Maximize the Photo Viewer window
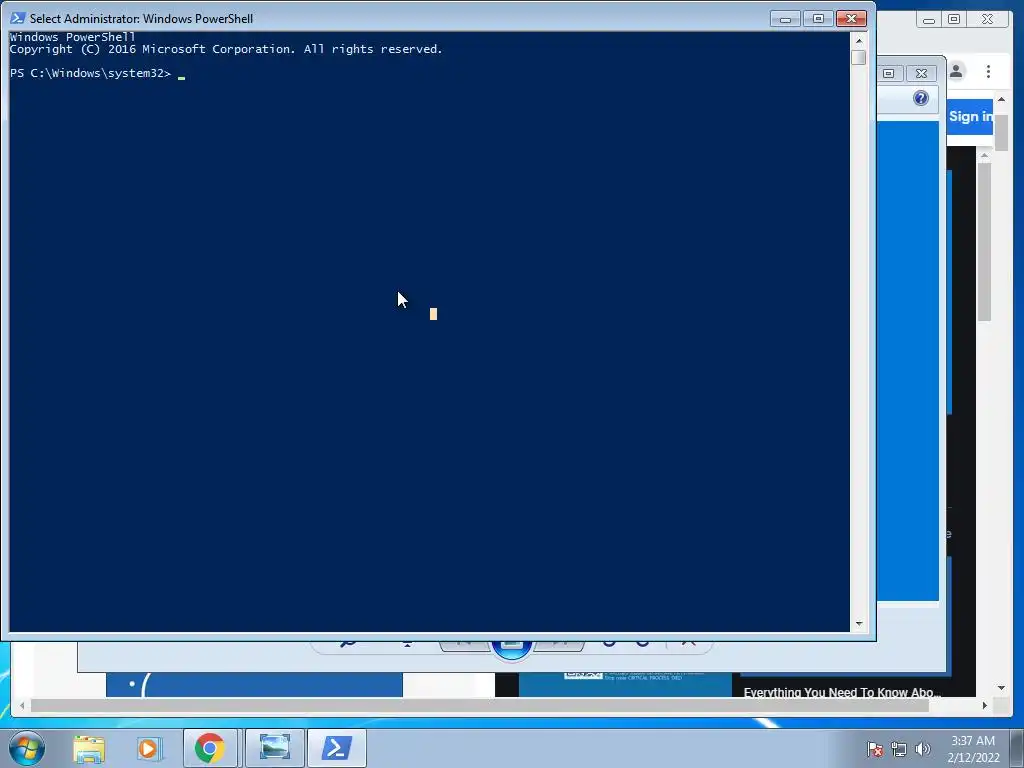 [889, 73]
